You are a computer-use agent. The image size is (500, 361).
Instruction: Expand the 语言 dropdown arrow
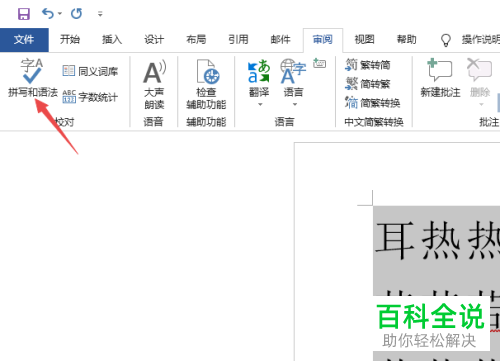point(295,104)
